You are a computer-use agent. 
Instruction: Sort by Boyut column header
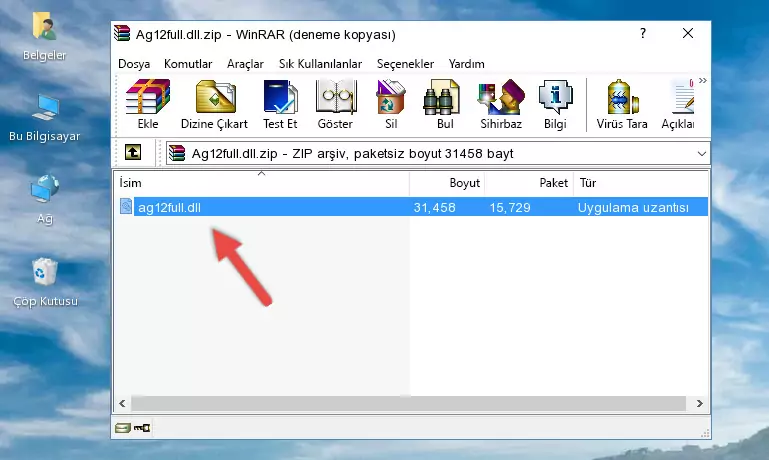point(447,183)
